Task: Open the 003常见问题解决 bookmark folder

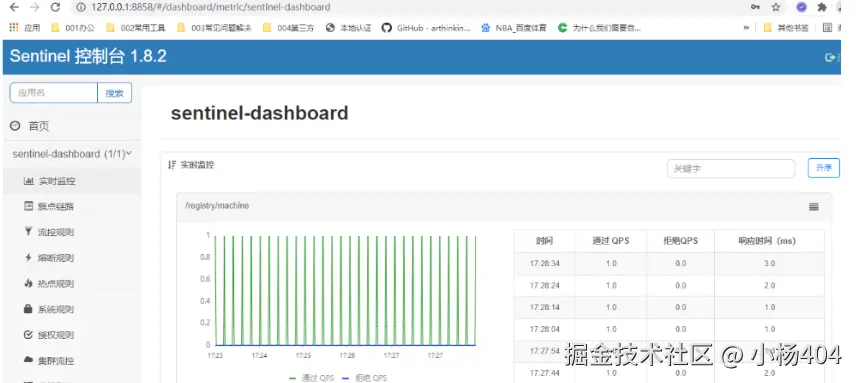Action: coord(214,28)
